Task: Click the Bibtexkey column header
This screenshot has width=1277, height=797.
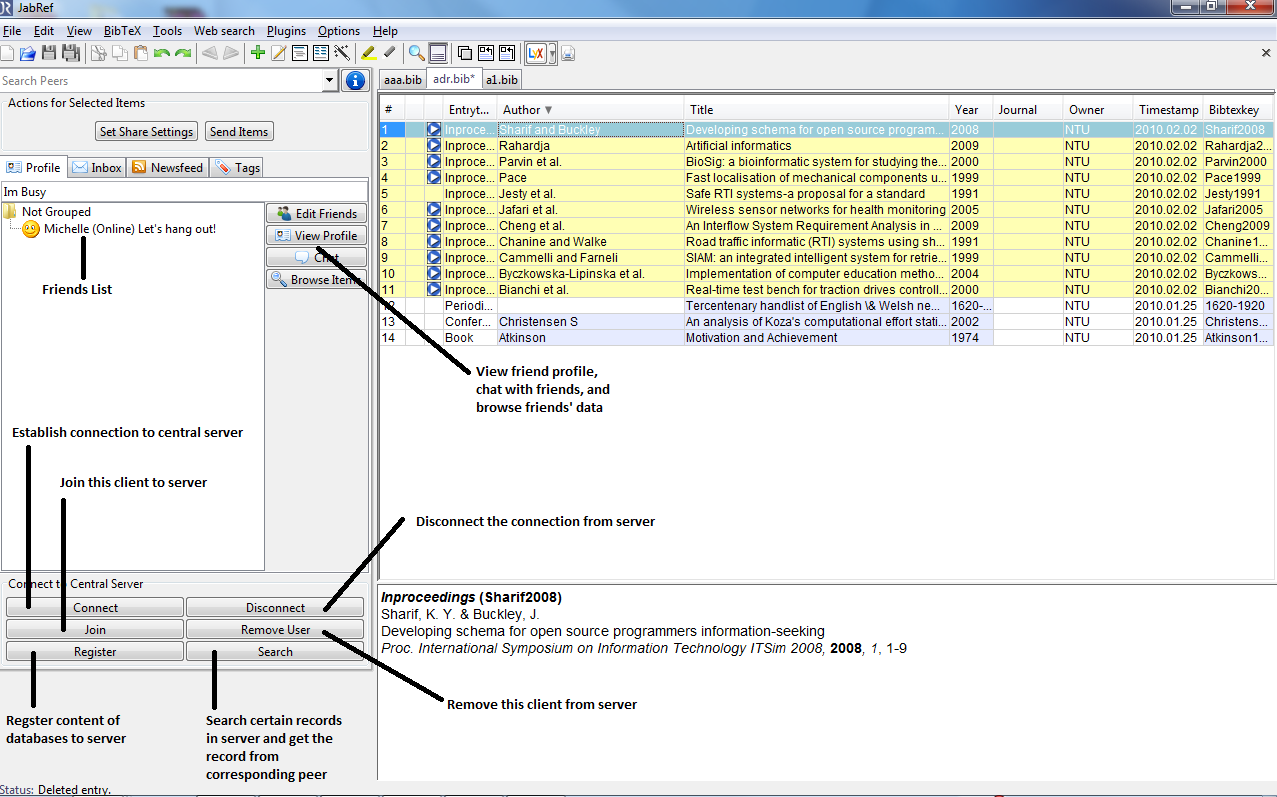Action: (1239, 110)
